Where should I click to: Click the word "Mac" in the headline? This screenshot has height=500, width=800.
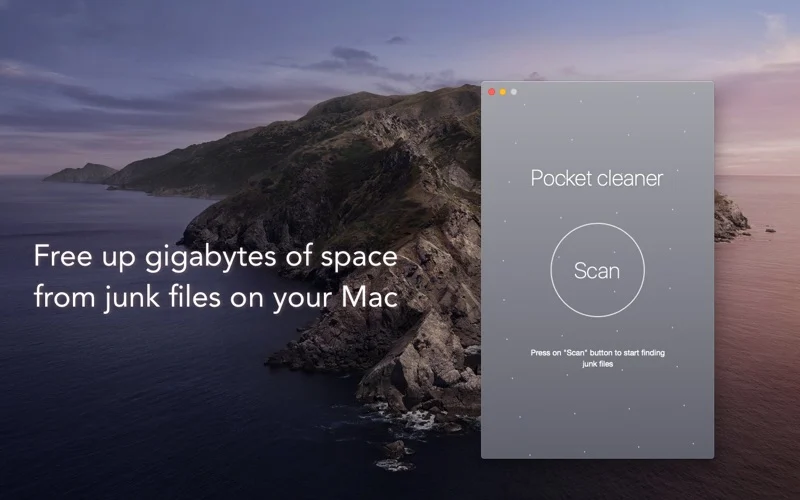point(372,297)
